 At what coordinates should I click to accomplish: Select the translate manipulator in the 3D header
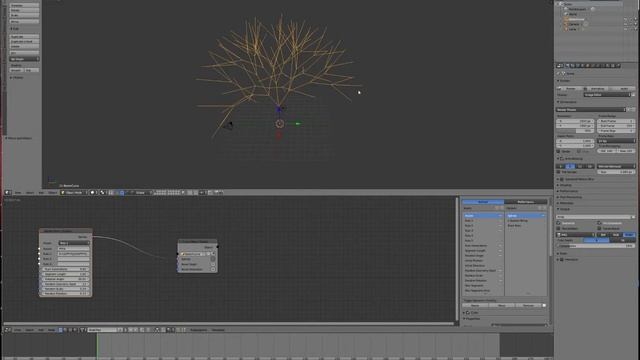(122, 192)
